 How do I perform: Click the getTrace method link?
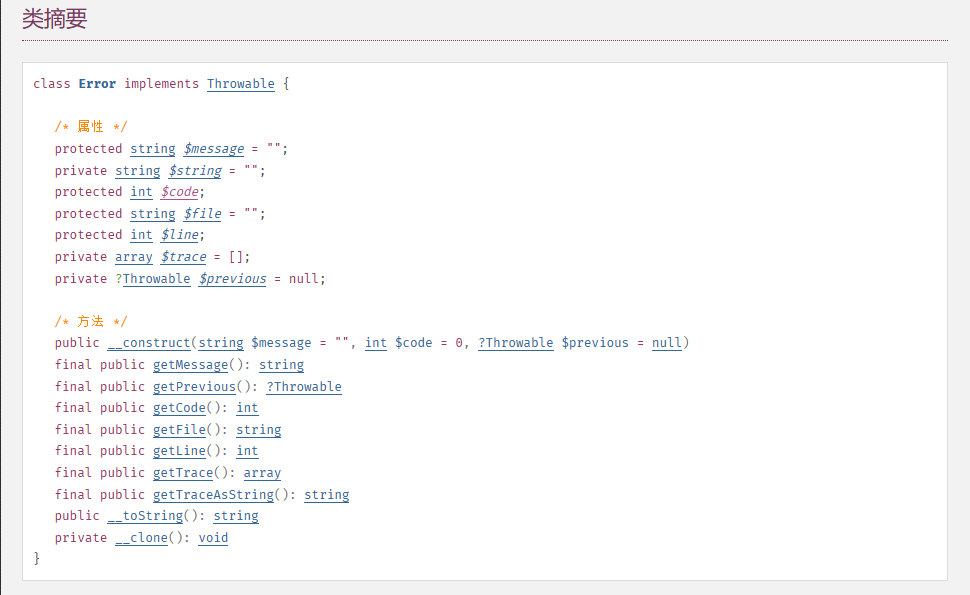(183, 473)
